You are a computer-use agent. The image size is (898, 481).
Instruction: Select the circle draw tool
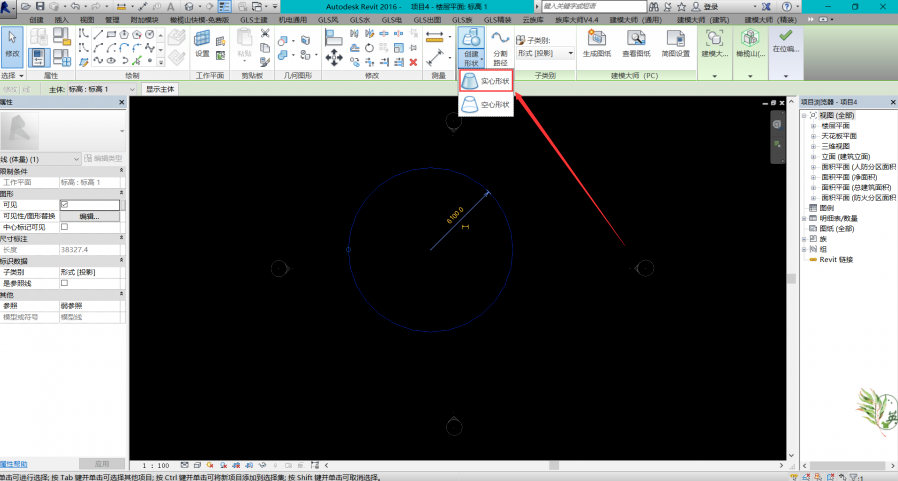coord(149,34)
